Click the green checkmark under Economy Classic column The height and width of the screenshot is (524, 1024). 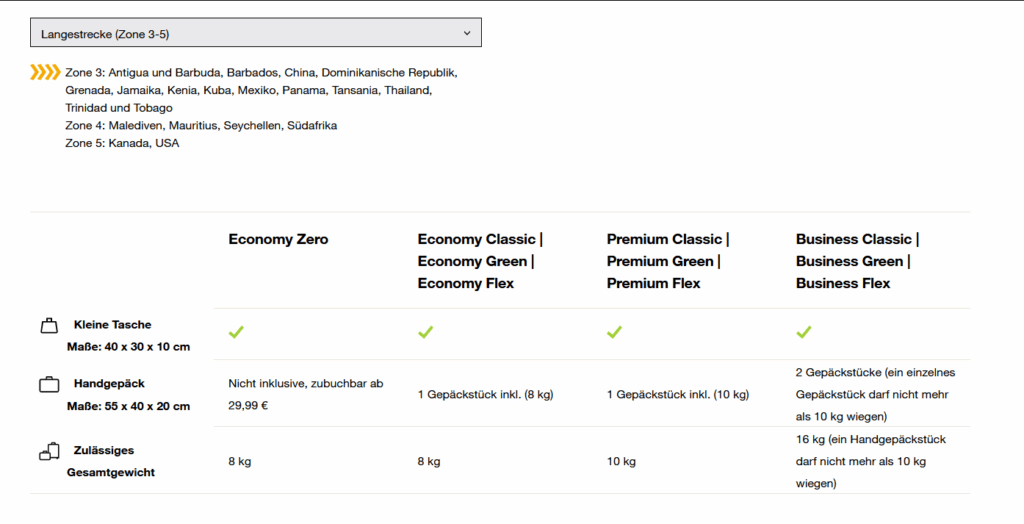pyautogui.click(x=425, y=332)
